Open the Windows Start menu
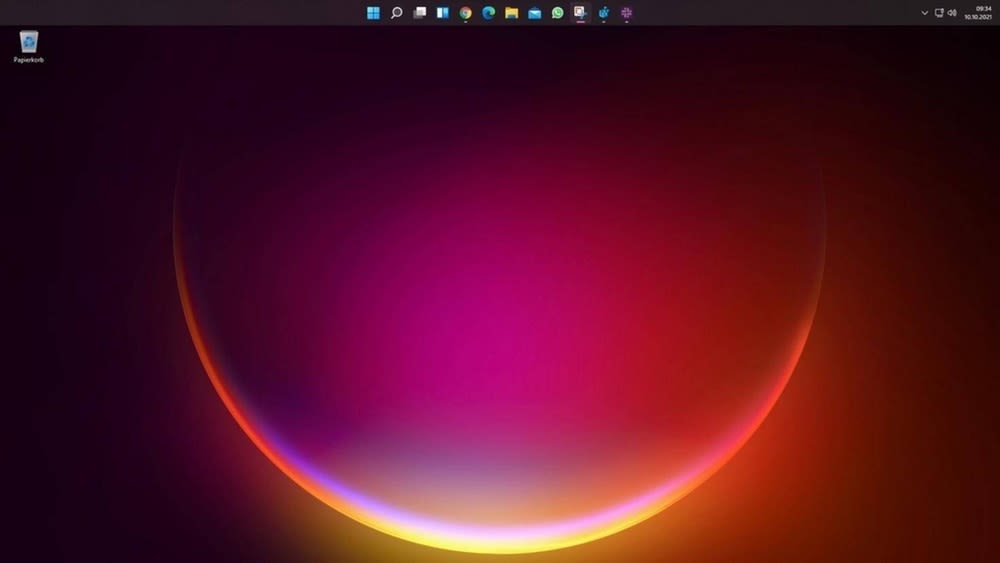 click(x=373, y=13)
